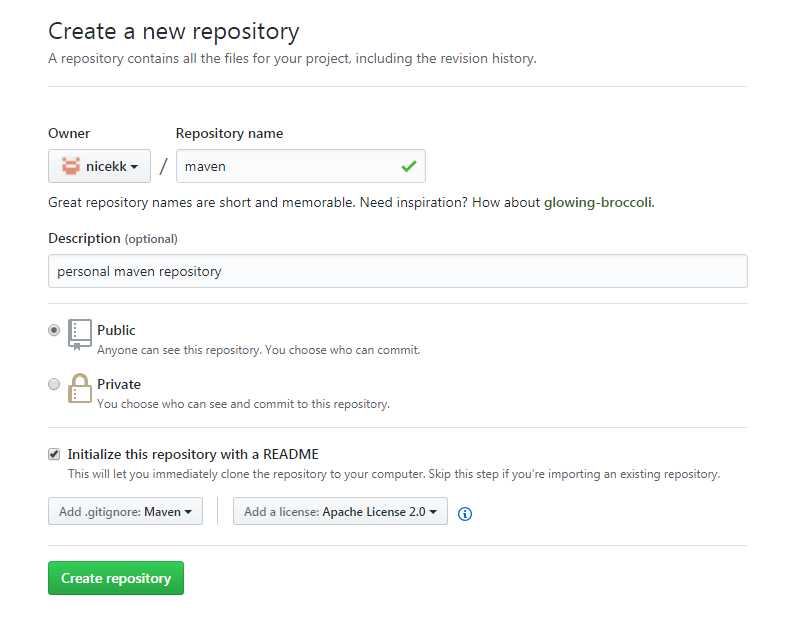Image resolution: width=806 pixels, height=622 pixels.
Task: Open the Add .gitignore Maven dropdown
Action: click(x=125, y=511)
